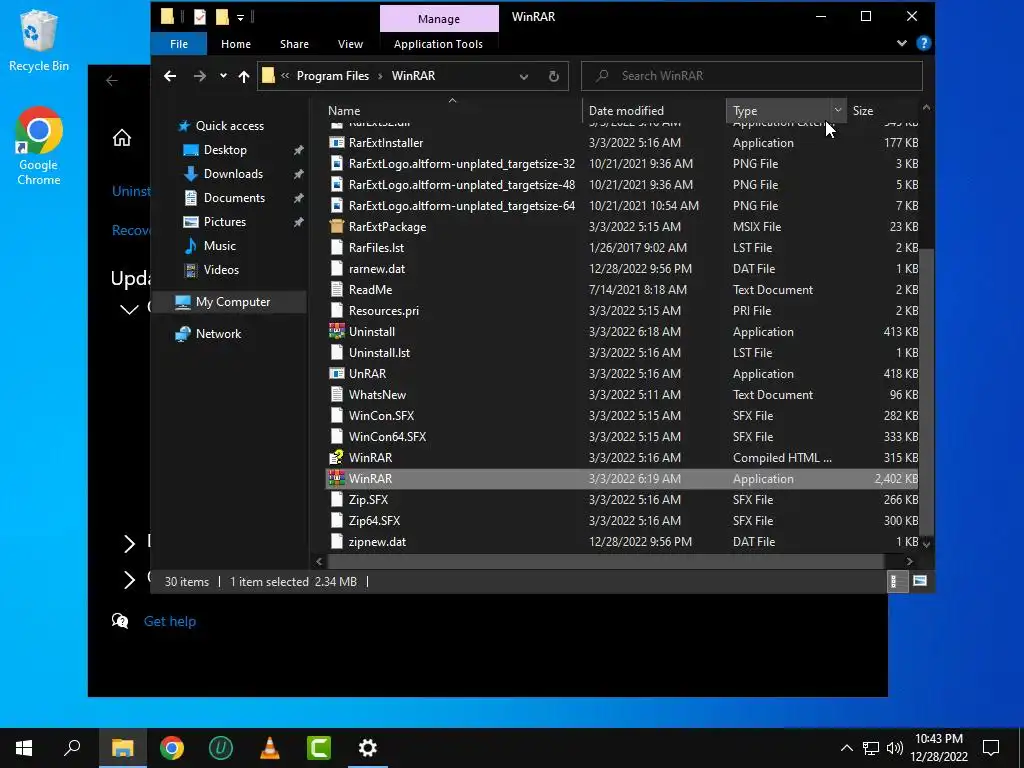This screenshot has height=768, width=1024.
Task: Switch to details view layout button
Action: [897, 581]
